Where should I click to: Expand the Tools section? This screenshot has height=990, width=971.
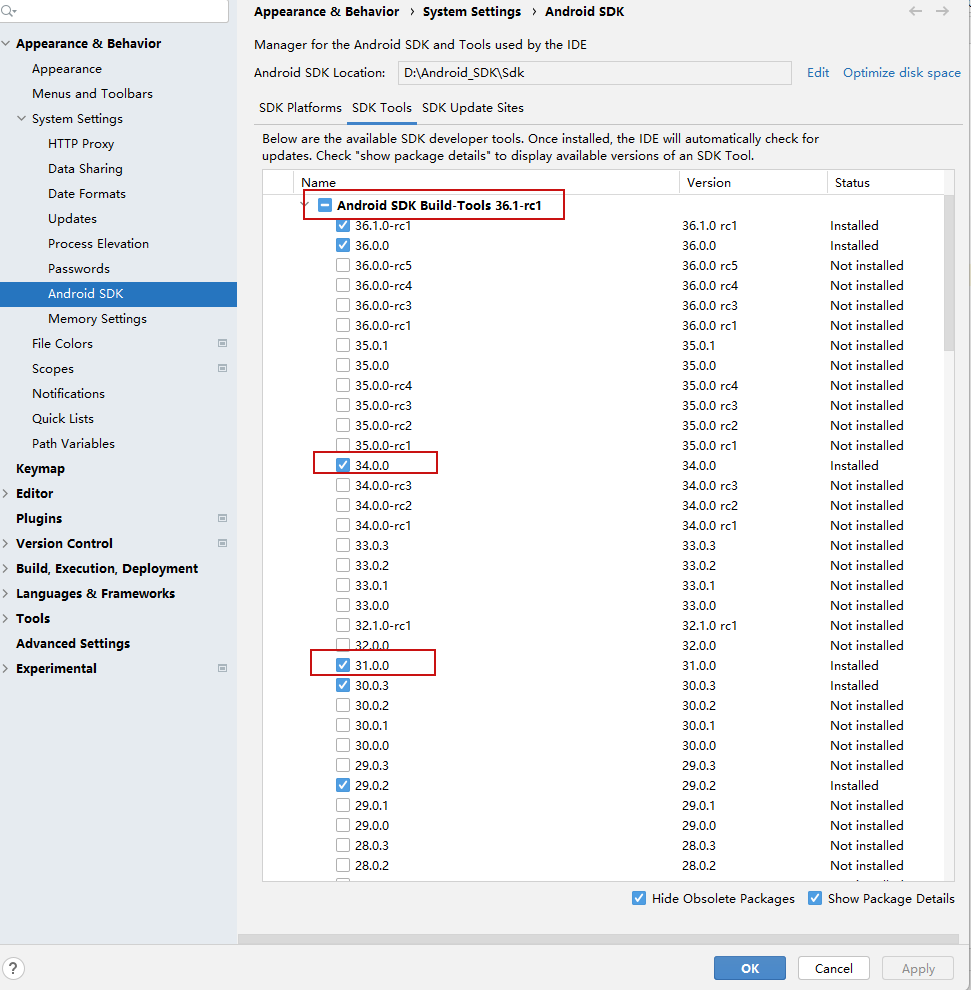point(6,618)
